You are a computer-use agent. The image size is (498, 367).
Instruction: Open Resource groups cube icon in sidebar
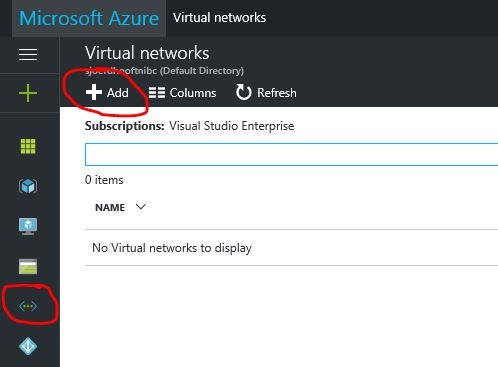click(x=28, y=186)
